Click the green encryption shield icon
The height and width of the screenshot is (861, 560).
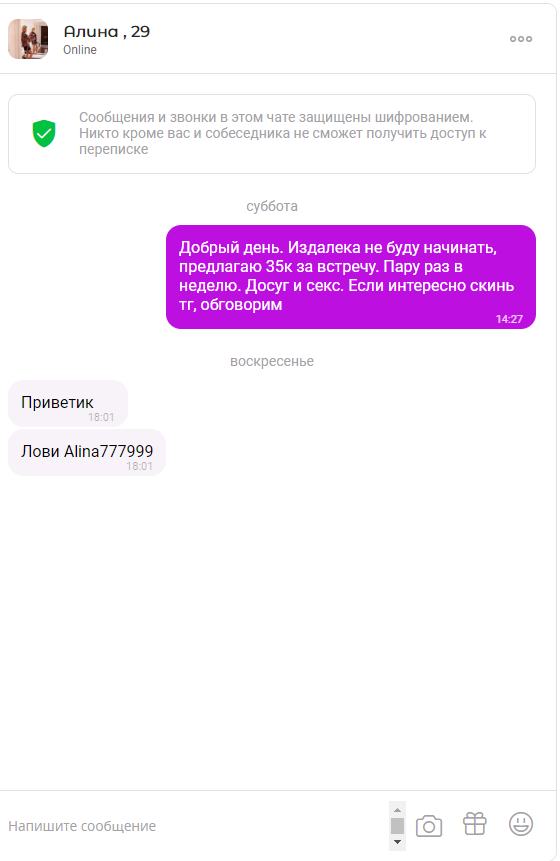[44, 133]
